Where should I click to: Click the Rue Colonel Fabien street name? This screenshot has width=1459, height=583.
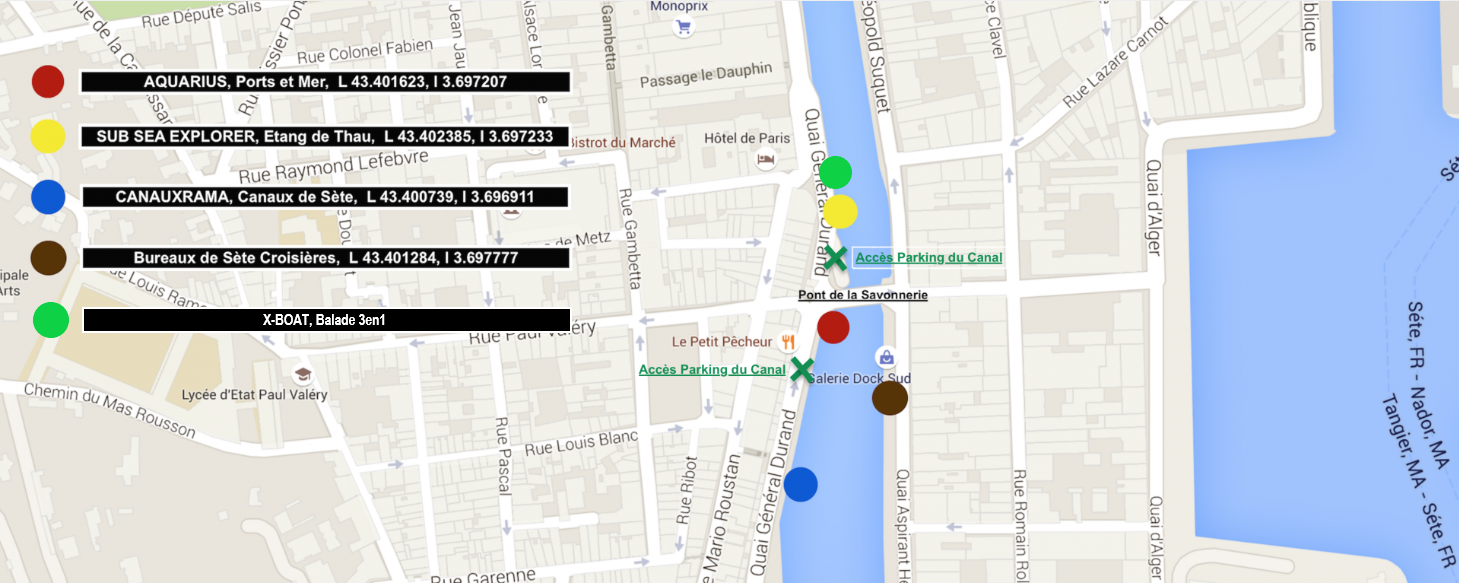pos(365,50)
